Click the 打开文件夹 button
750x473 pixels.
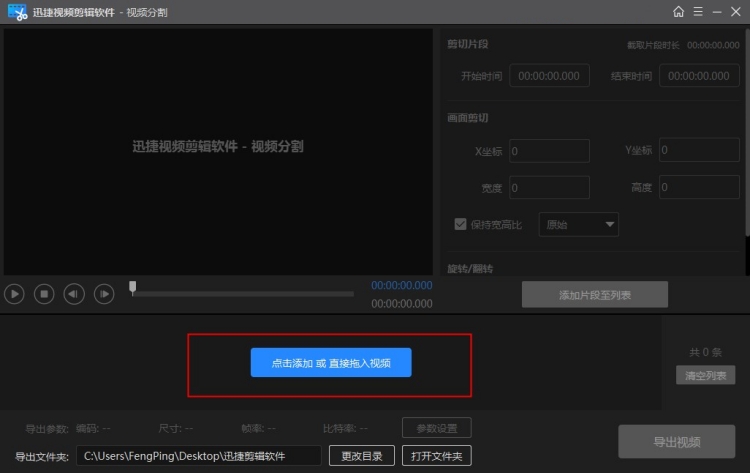click(437, 456)
